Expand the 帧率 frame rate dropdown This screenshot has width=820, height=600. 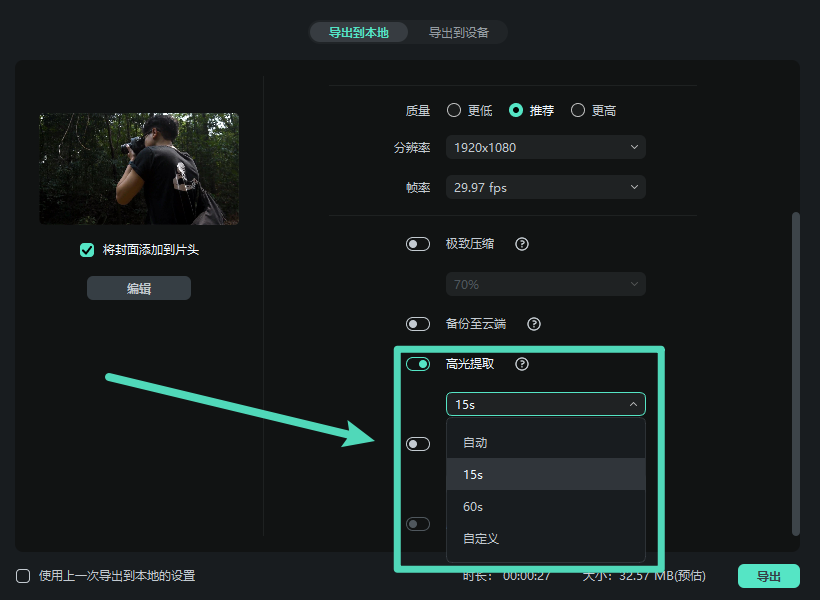pyautogui.click(x=545, y=187)
